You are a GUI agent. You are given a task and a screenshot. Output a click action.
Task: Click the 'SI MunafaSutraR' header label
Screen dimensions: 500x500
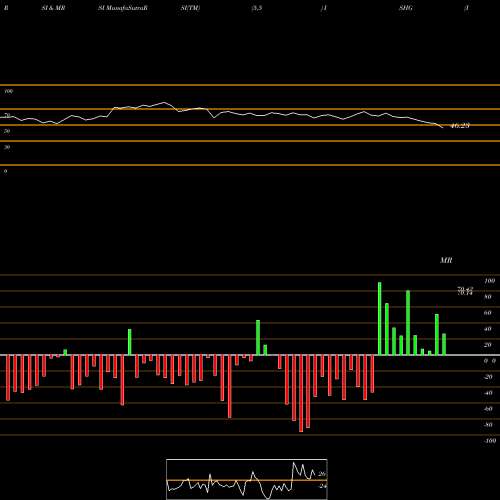[x=123, y=8]
